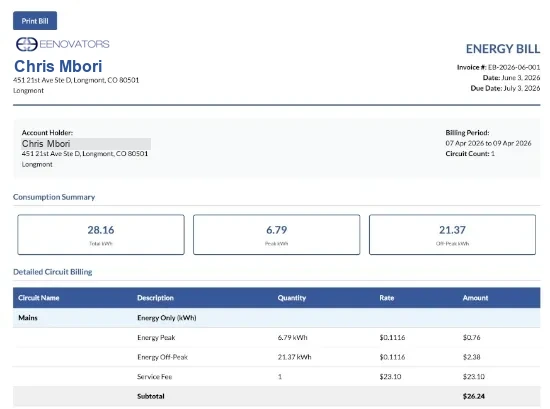Click the Energy Peak row label
Viewport: 550px width, 409px height.
(156, 337)
